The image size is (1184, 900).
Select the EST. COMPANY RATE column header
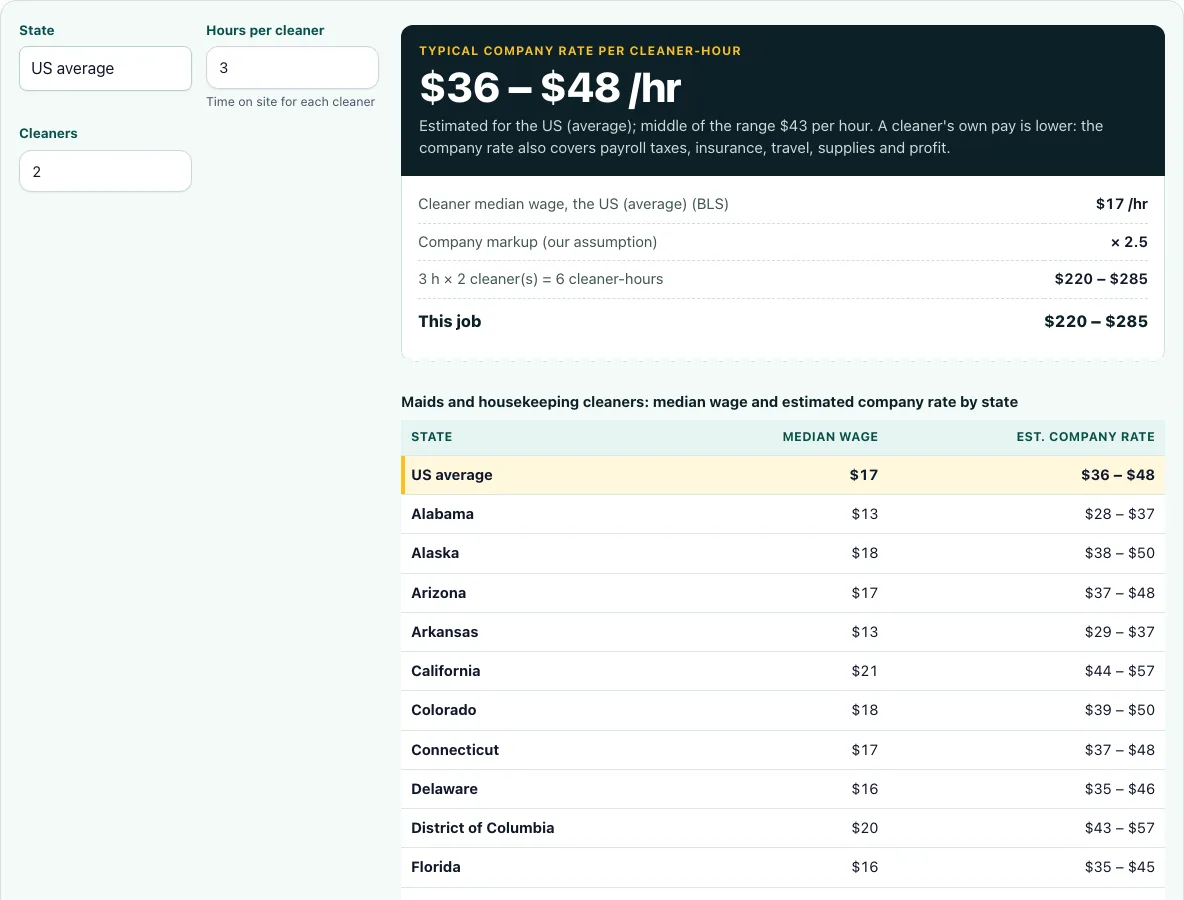[1085, 437]
